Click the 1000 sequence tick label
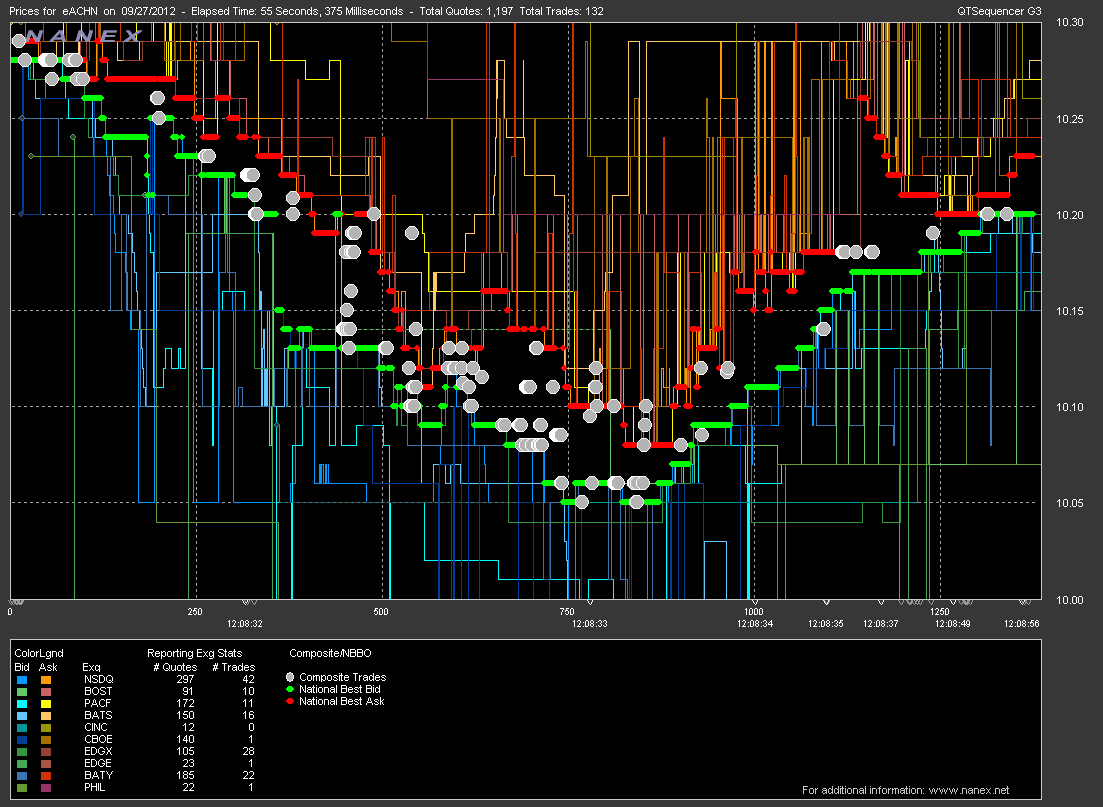 pyautogui.click(x=753, y=611)
